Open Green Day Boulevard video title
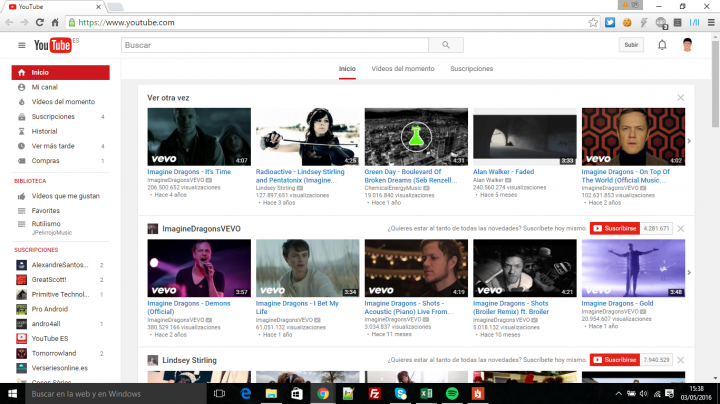Image resolution: width=720 pixels, height=404 pixels. pos(411,176)
